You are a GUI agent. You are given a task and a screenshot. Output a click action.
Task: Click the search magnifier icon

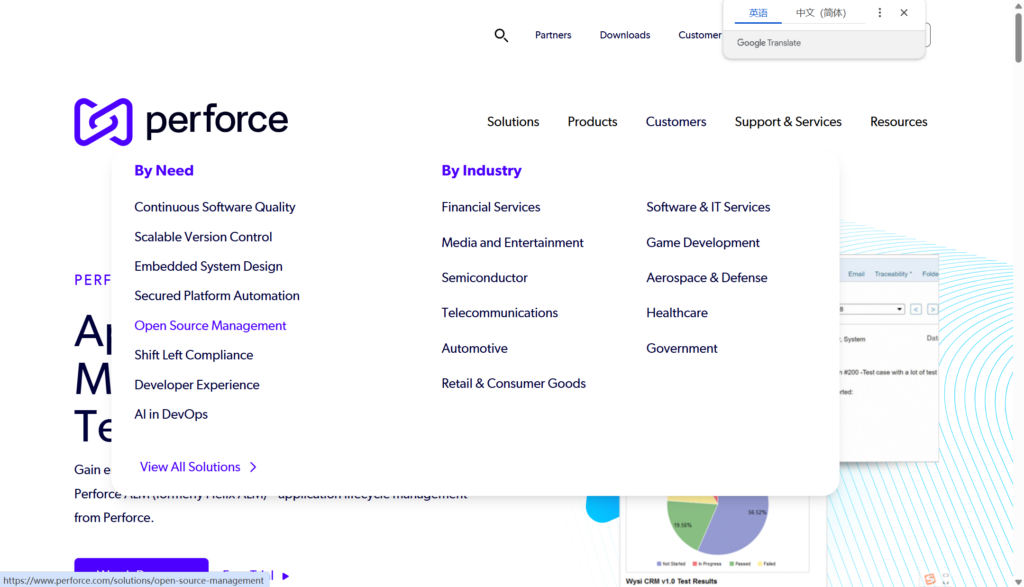click(x=501, y=35)
